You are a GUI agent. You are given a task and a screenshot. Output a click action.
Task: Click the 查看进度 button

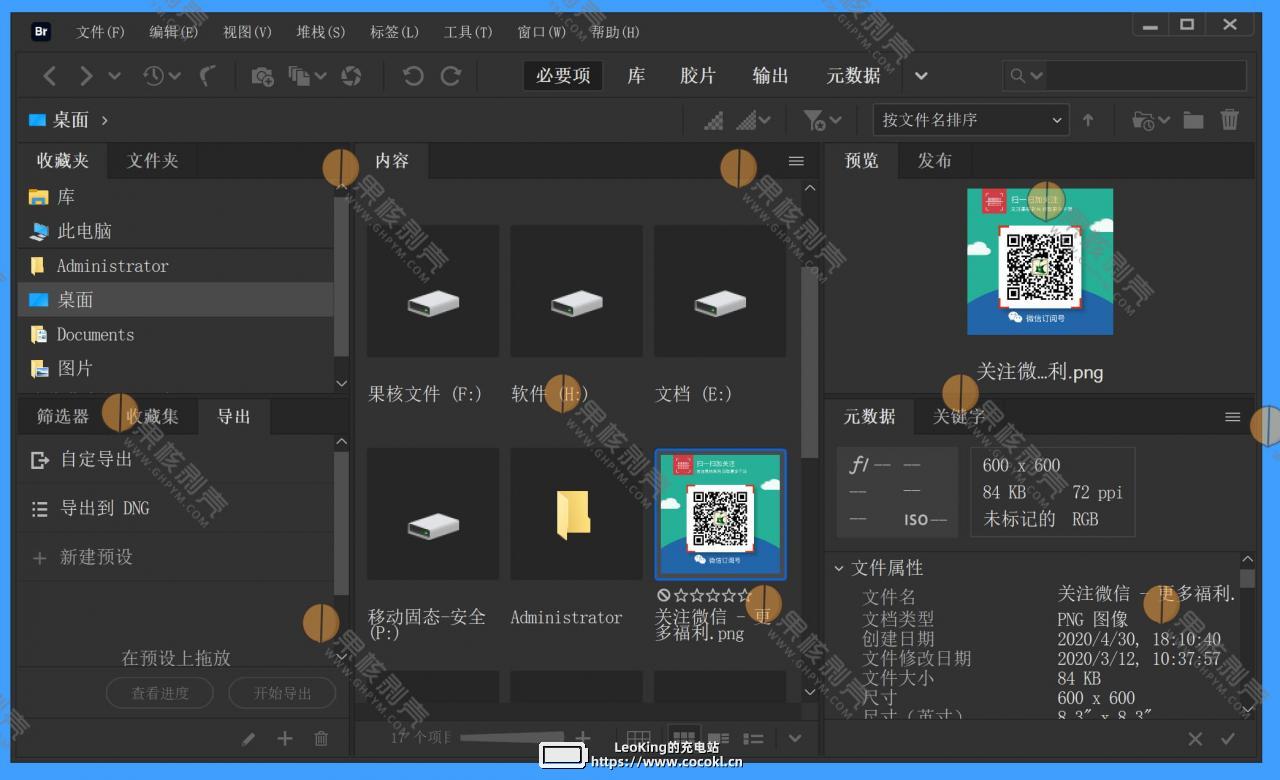pos(160,693)
